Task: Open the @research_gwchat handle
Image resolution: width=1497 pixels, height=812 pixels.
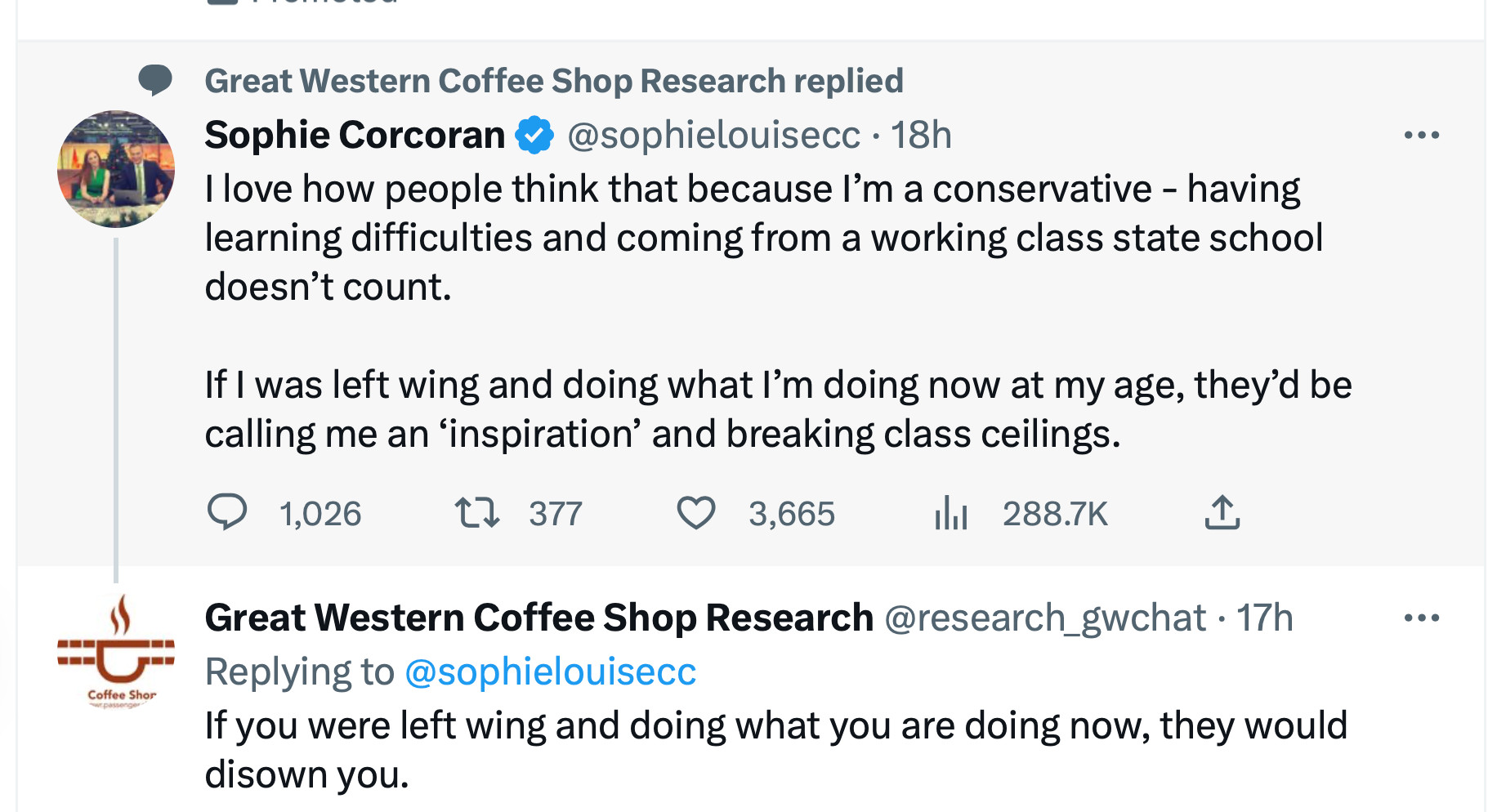Action: (1045, 618)
